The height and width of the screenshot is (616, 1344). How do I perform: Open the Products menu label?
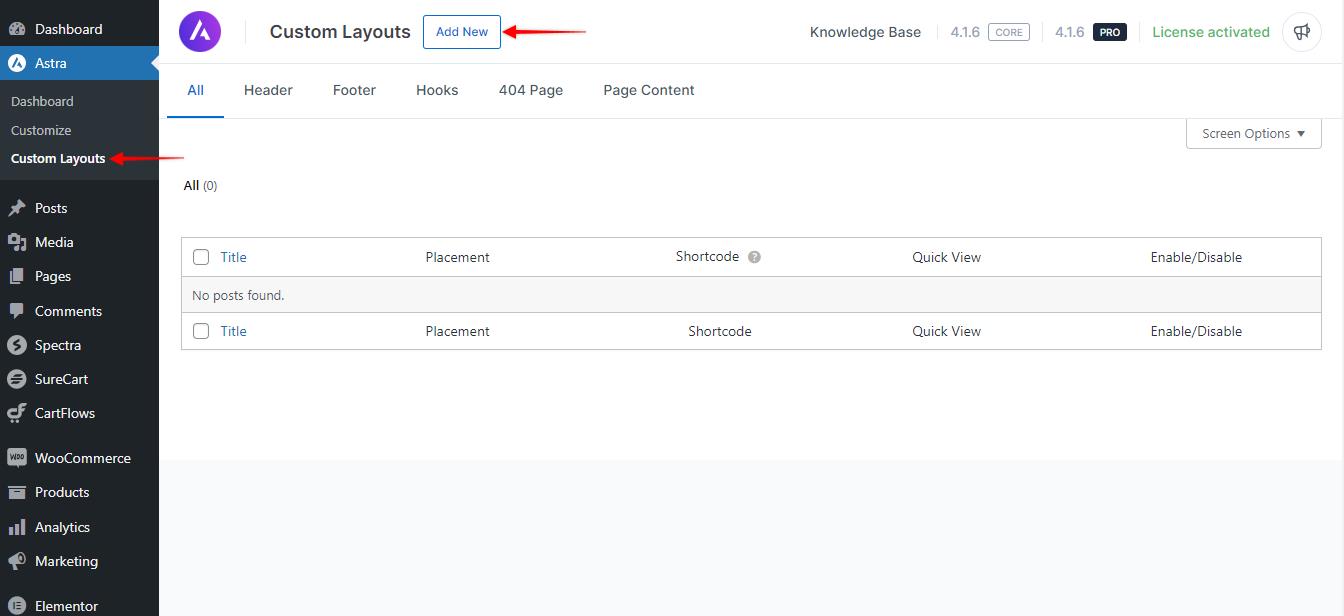62,492
